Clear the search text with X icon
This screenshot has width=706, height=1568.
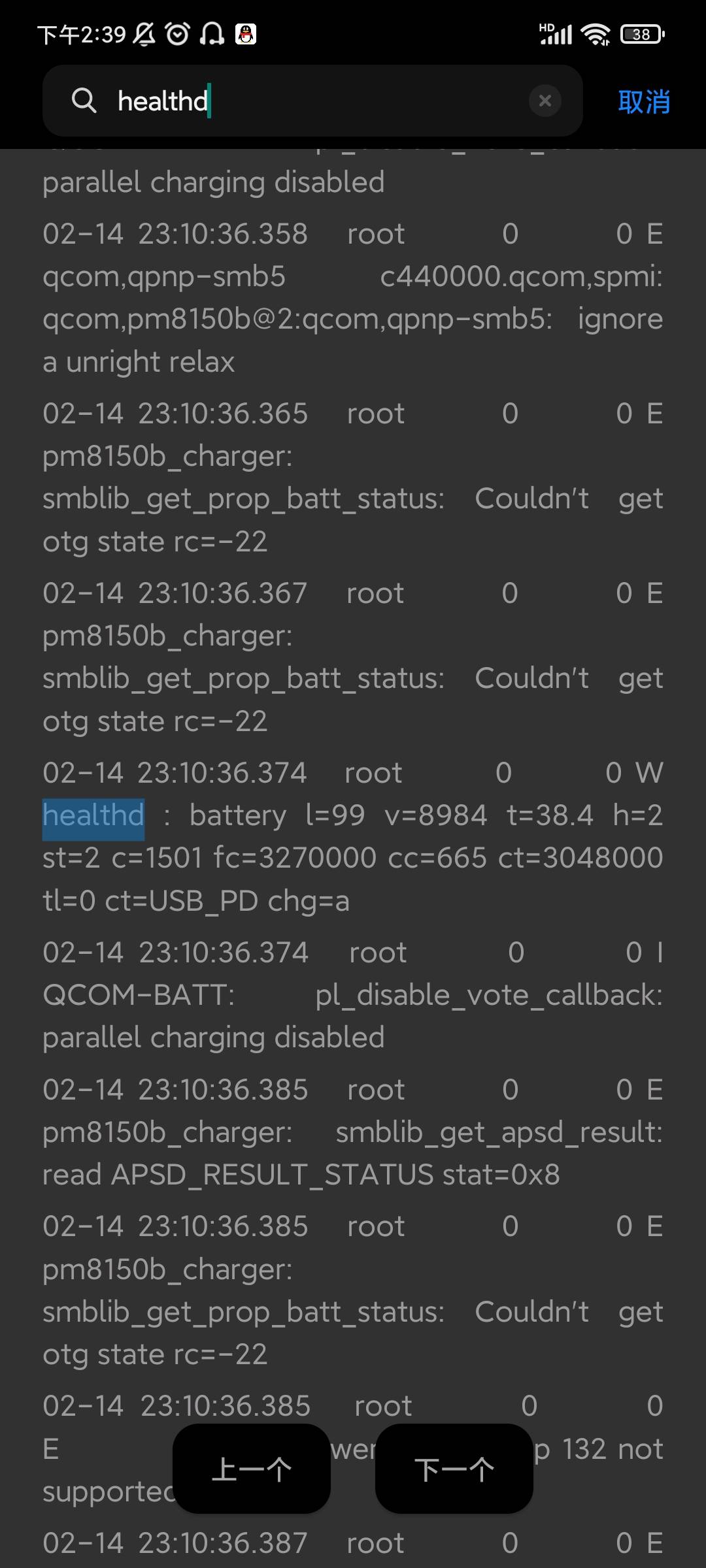pyautogui.click(x=545, y=101)
